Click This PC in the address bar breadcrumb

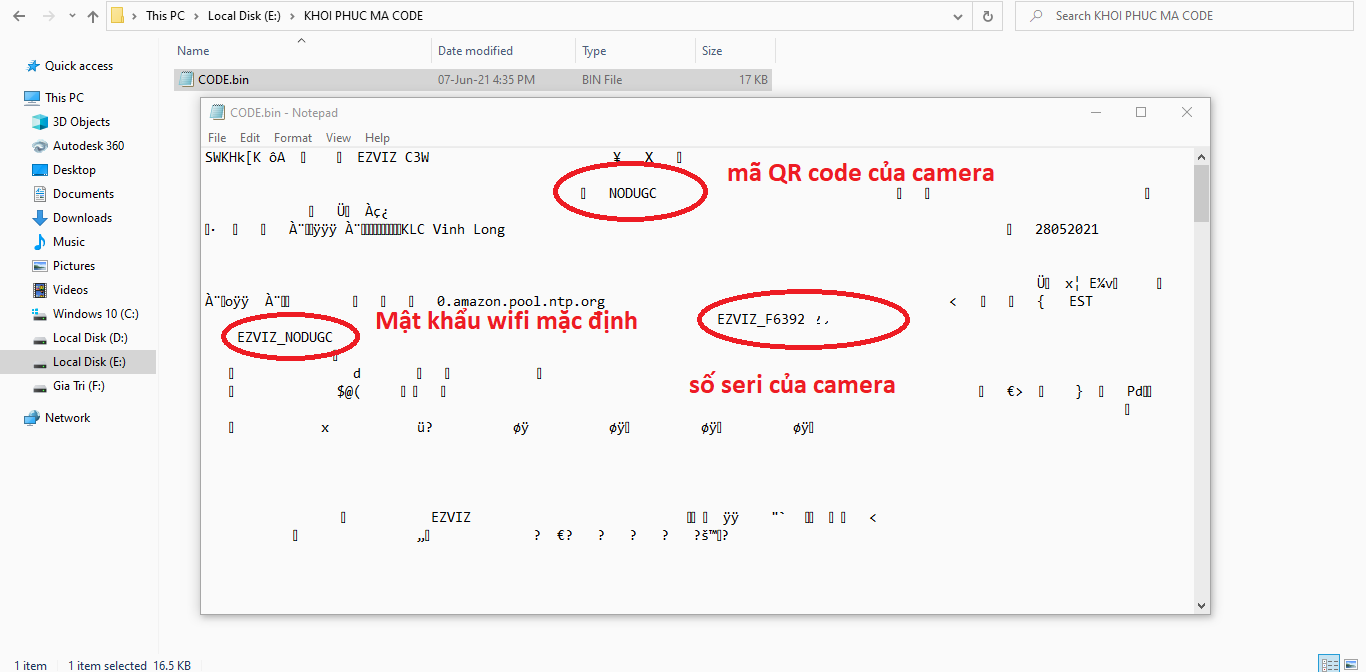(x=167, y=16)
